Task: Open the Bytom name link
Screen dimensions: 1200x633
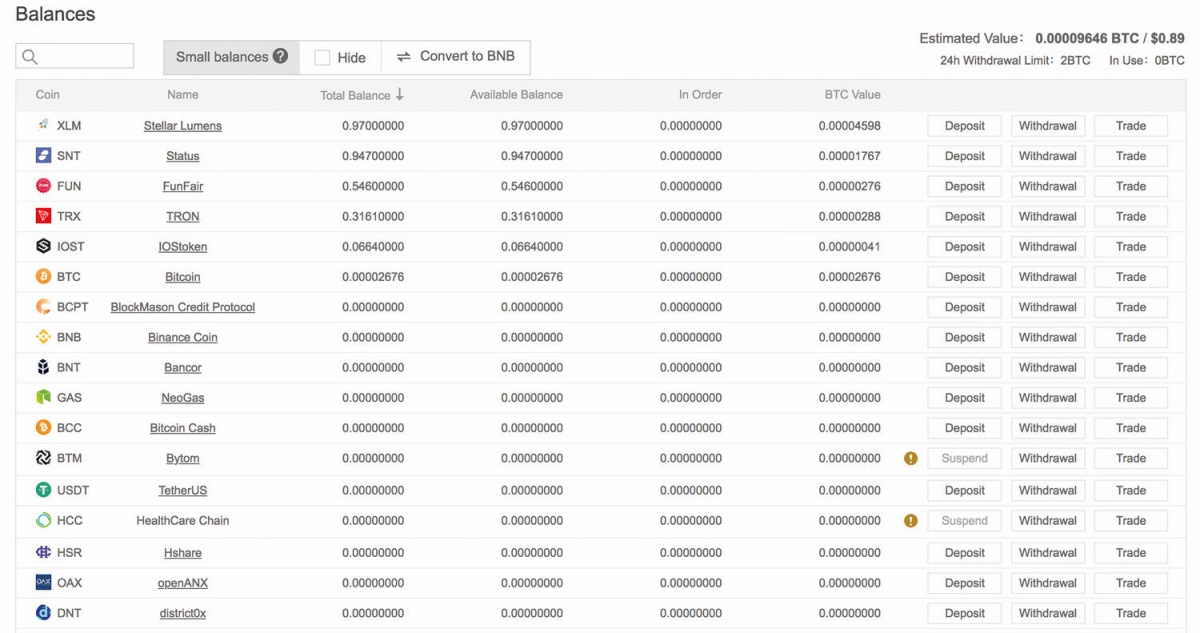Action: (x=183, y=458)
